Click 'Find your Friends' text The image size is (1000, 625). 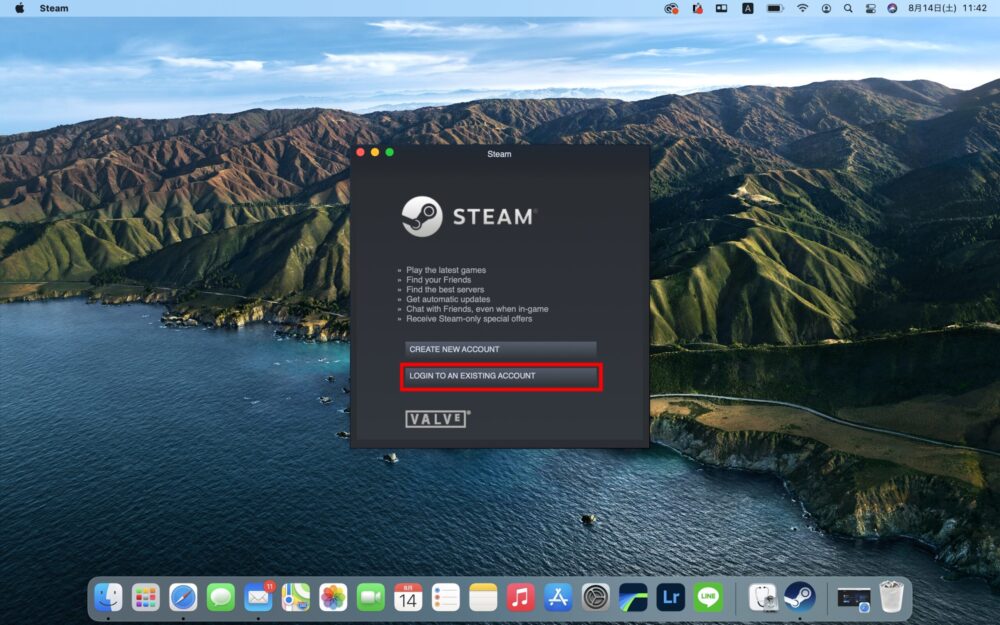[439, 279]
